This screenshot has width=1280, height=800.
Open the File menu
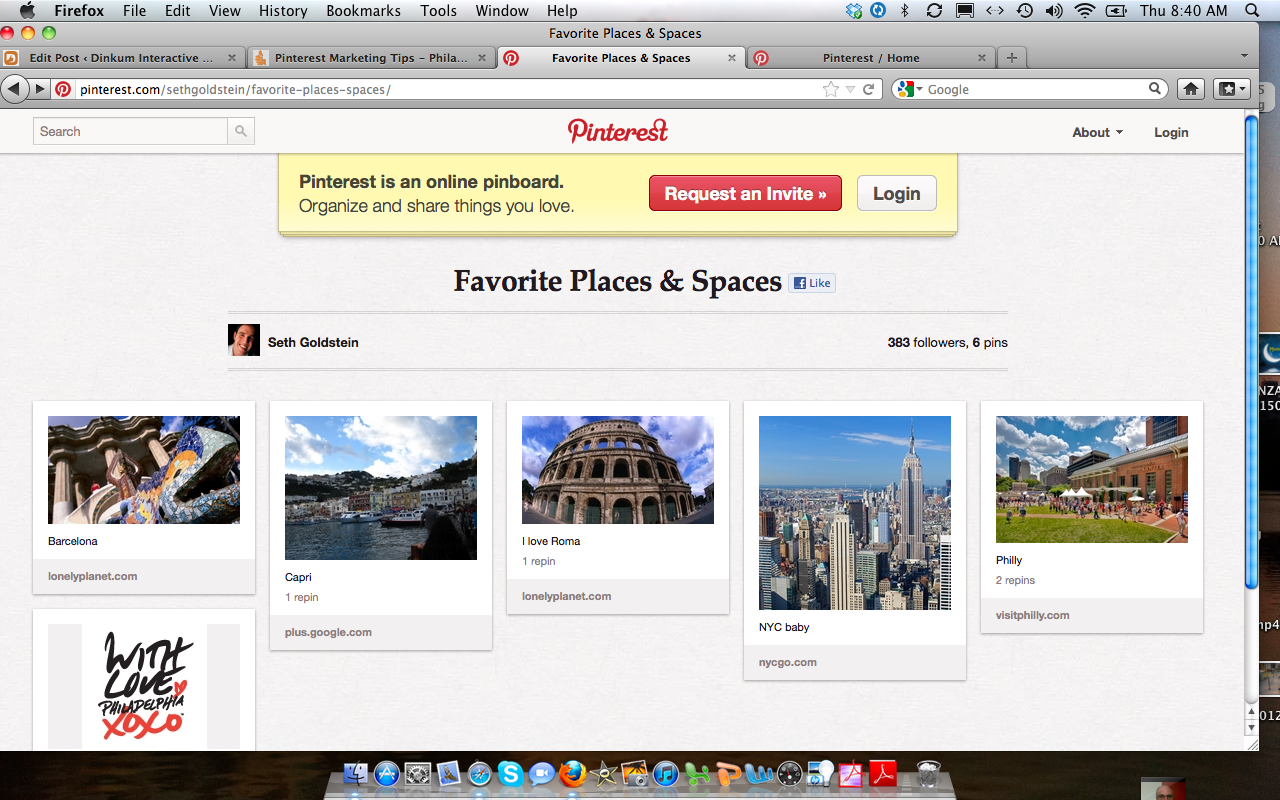tap(134, 11)
